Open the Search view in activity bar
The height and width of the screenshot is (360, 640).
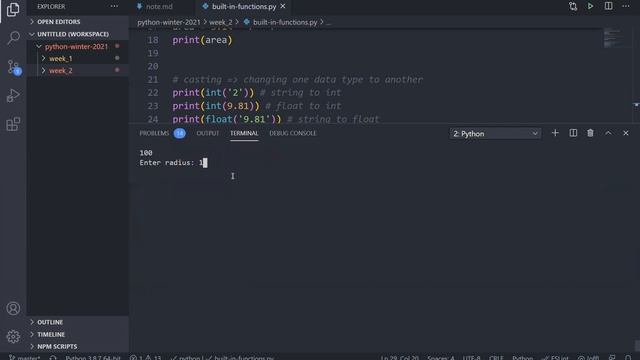click(13, 38)
